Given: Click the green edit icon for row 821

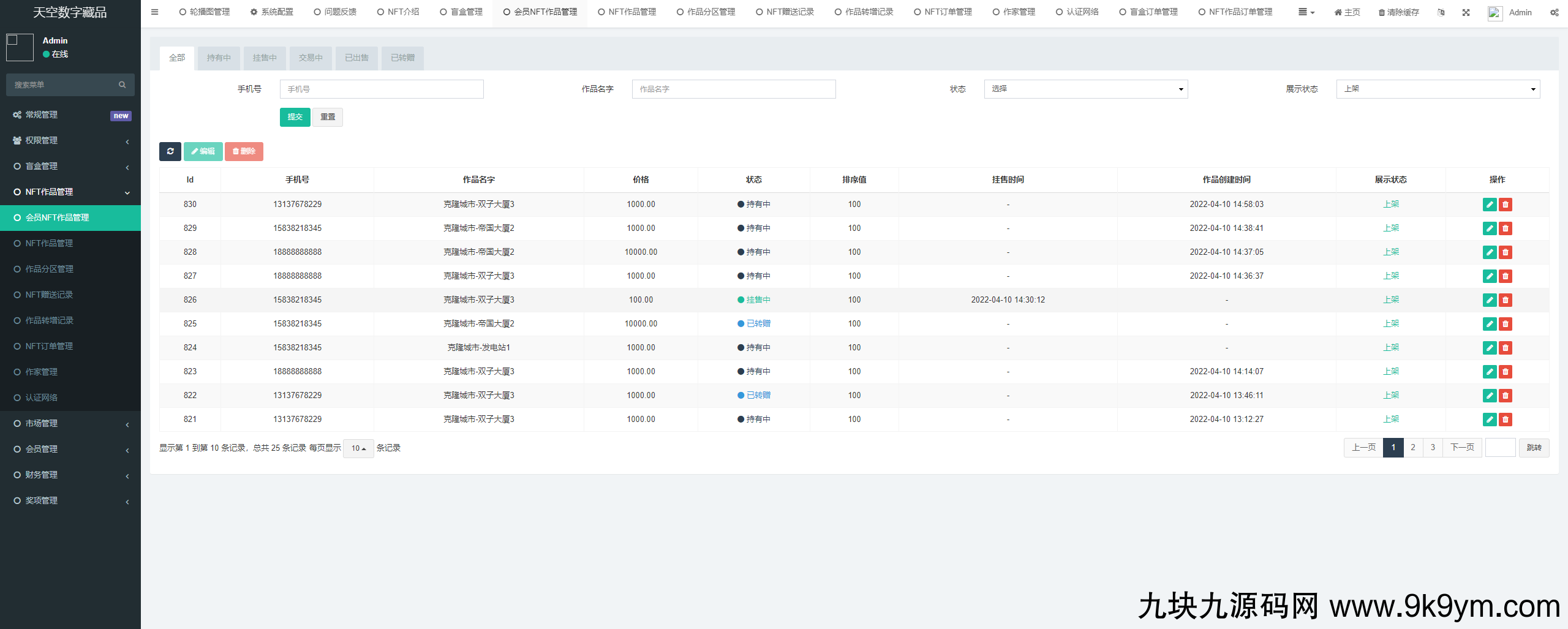Looking at the screenshot, I should tap(1490, 420).
